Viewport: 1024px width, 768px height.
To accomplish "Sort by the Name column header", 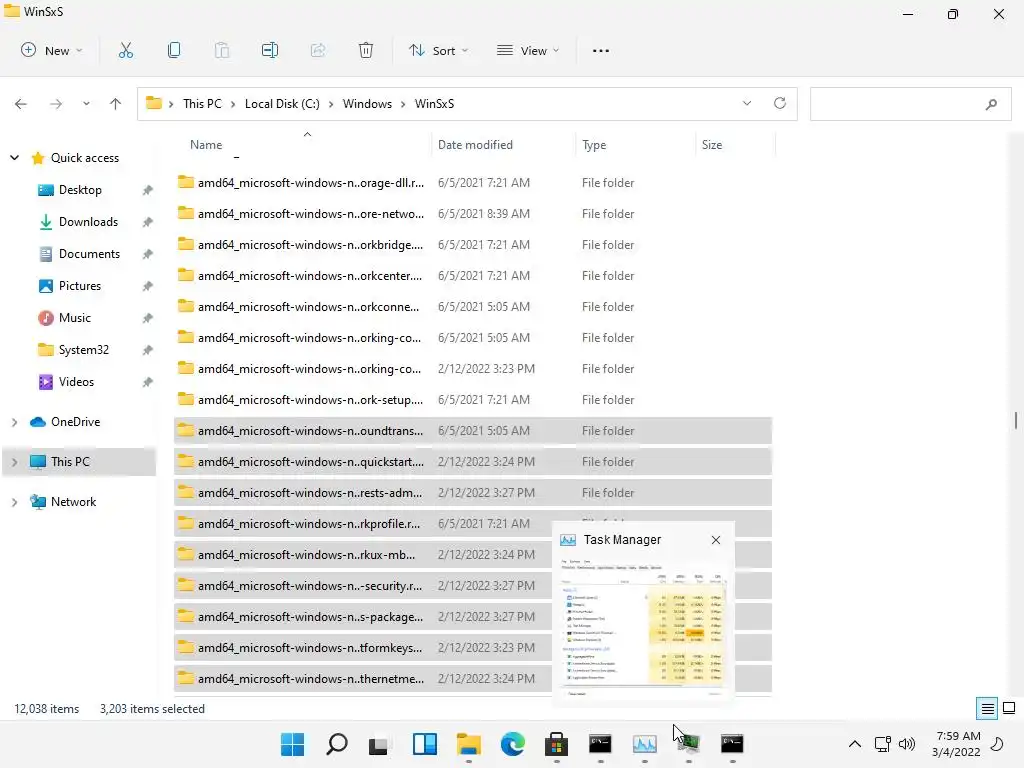I will tap(206, 144).
